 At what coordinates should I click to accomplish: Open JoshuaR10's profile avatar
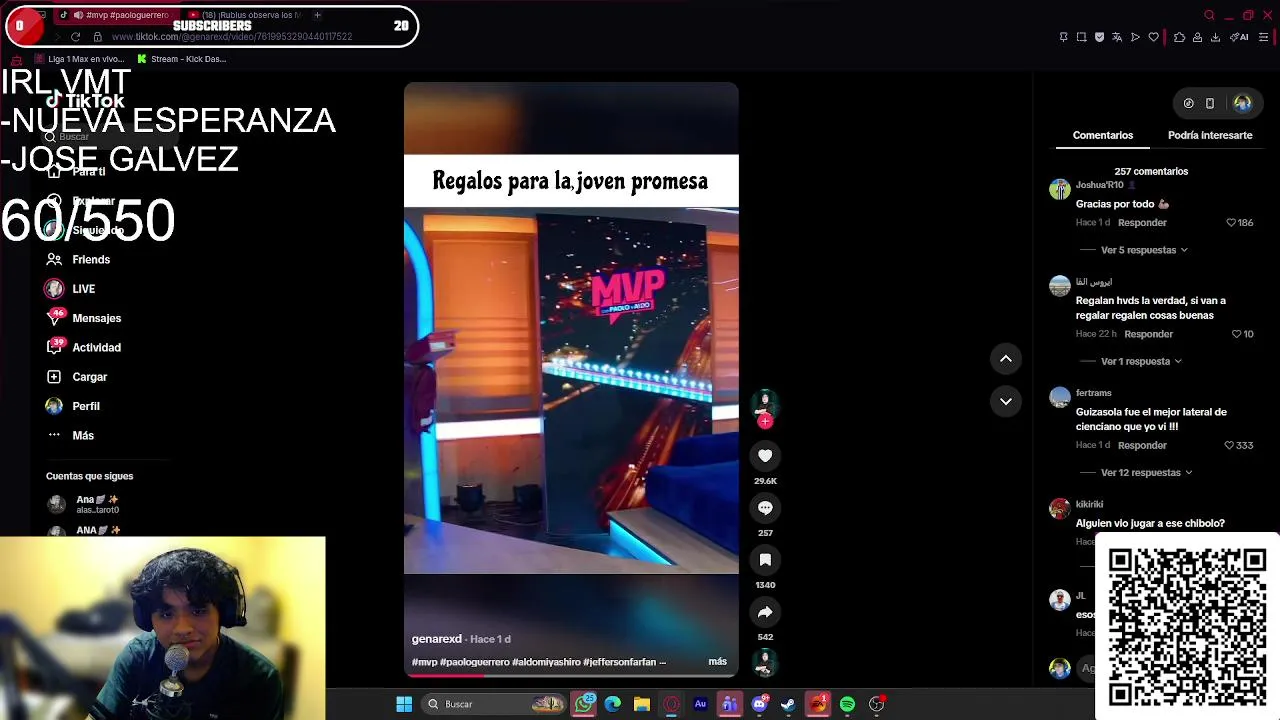1060,190
